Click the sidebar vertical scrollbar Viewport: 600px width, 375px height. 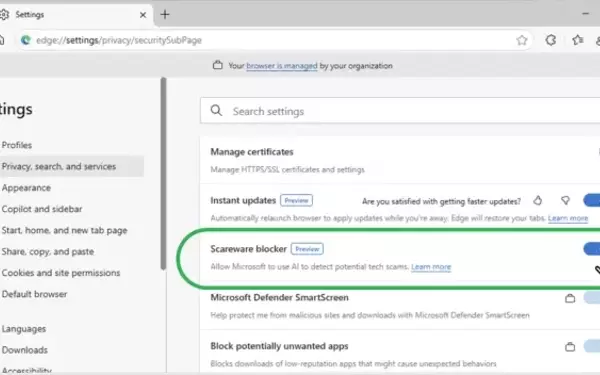(x=163, y=174)
